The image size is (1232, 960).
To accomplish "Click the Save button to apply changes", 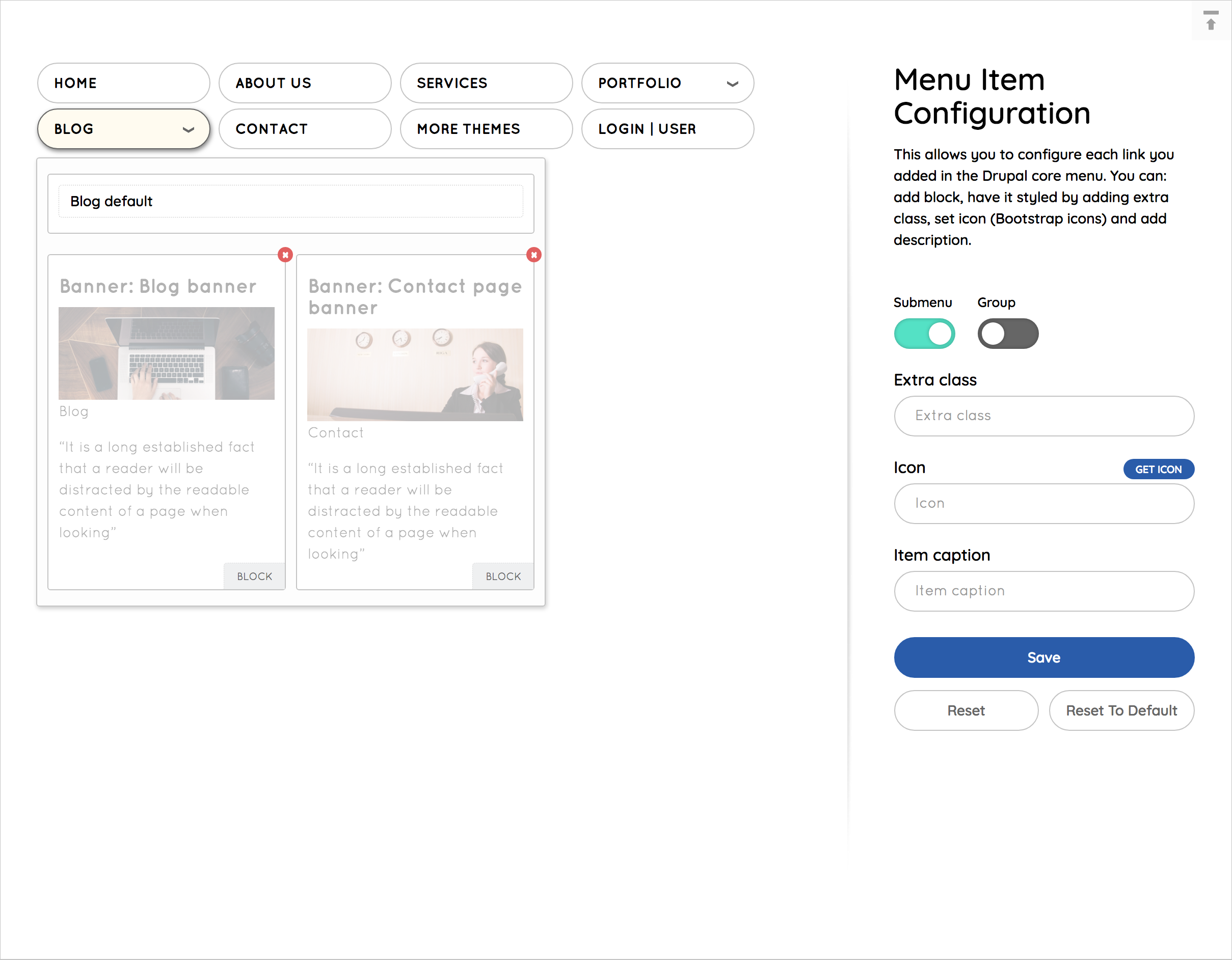I will tap(1044, 657).
